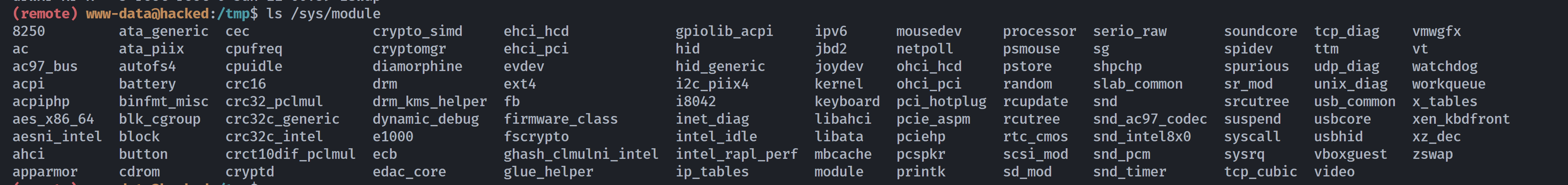1568x185 pixels.
Task: Click the xen_kbdfront entry
Action: (x=1461, y=119)
